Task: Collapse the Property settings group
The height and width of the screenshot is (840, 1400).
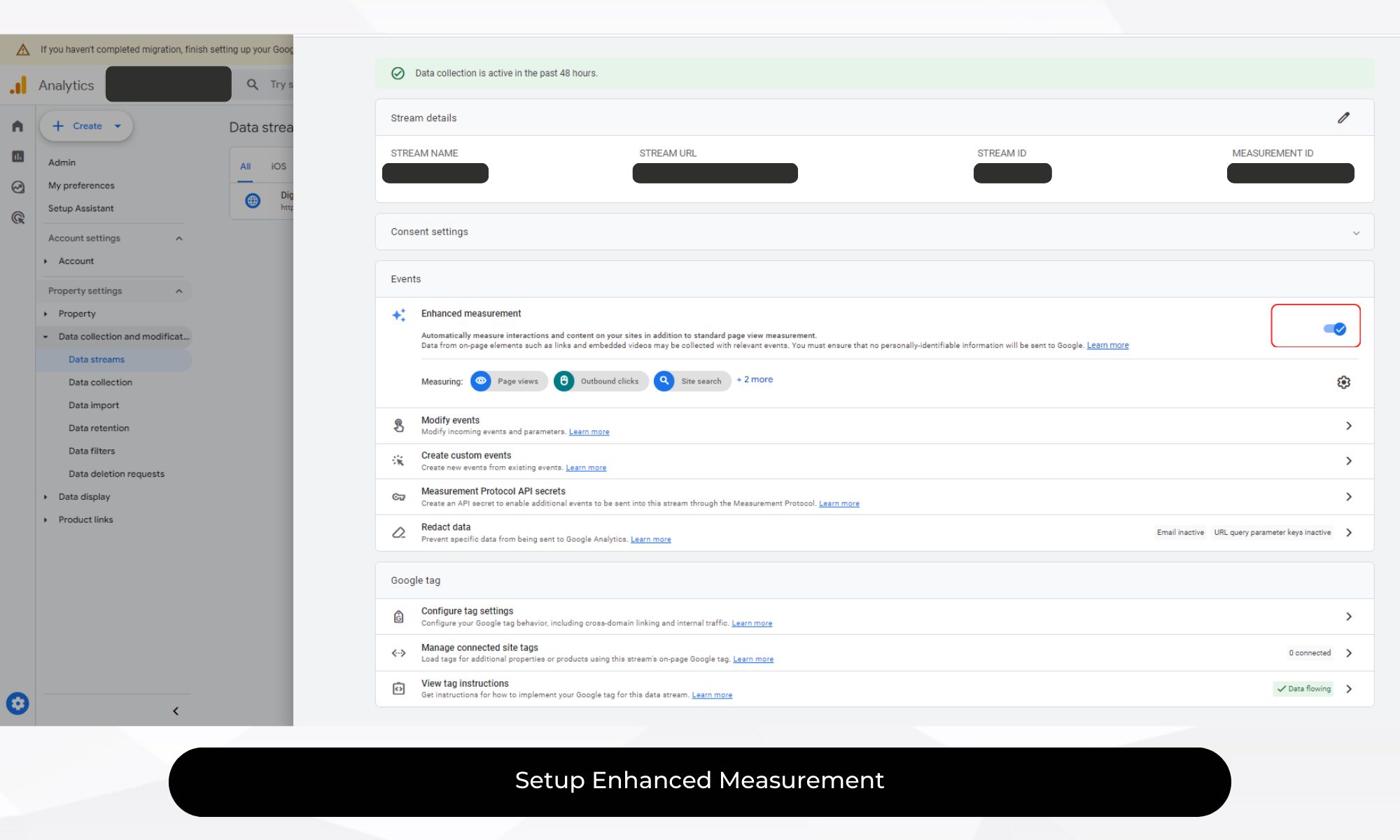Action: click(x=179, y=290)
